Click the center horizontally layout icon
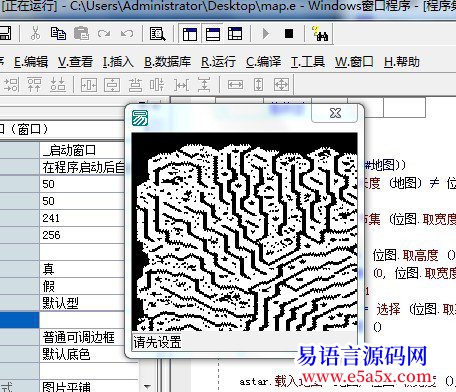The width and height of the screenshot is (456, 392). [x=89, y=85]
